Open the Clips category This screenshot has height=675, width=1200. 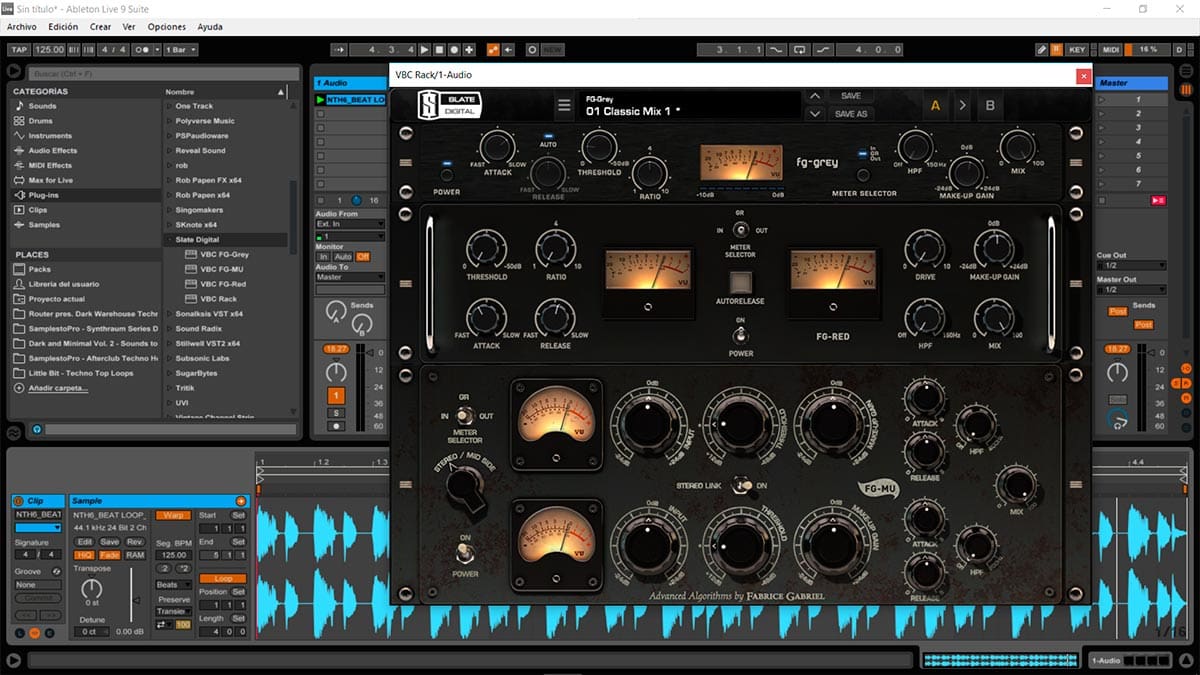(x=38, y=210)
